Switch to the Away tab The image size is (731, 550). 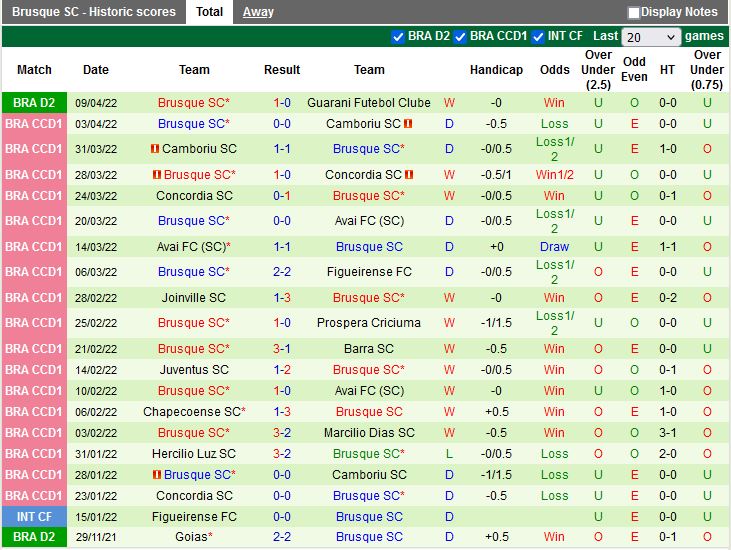click(258, 12)
